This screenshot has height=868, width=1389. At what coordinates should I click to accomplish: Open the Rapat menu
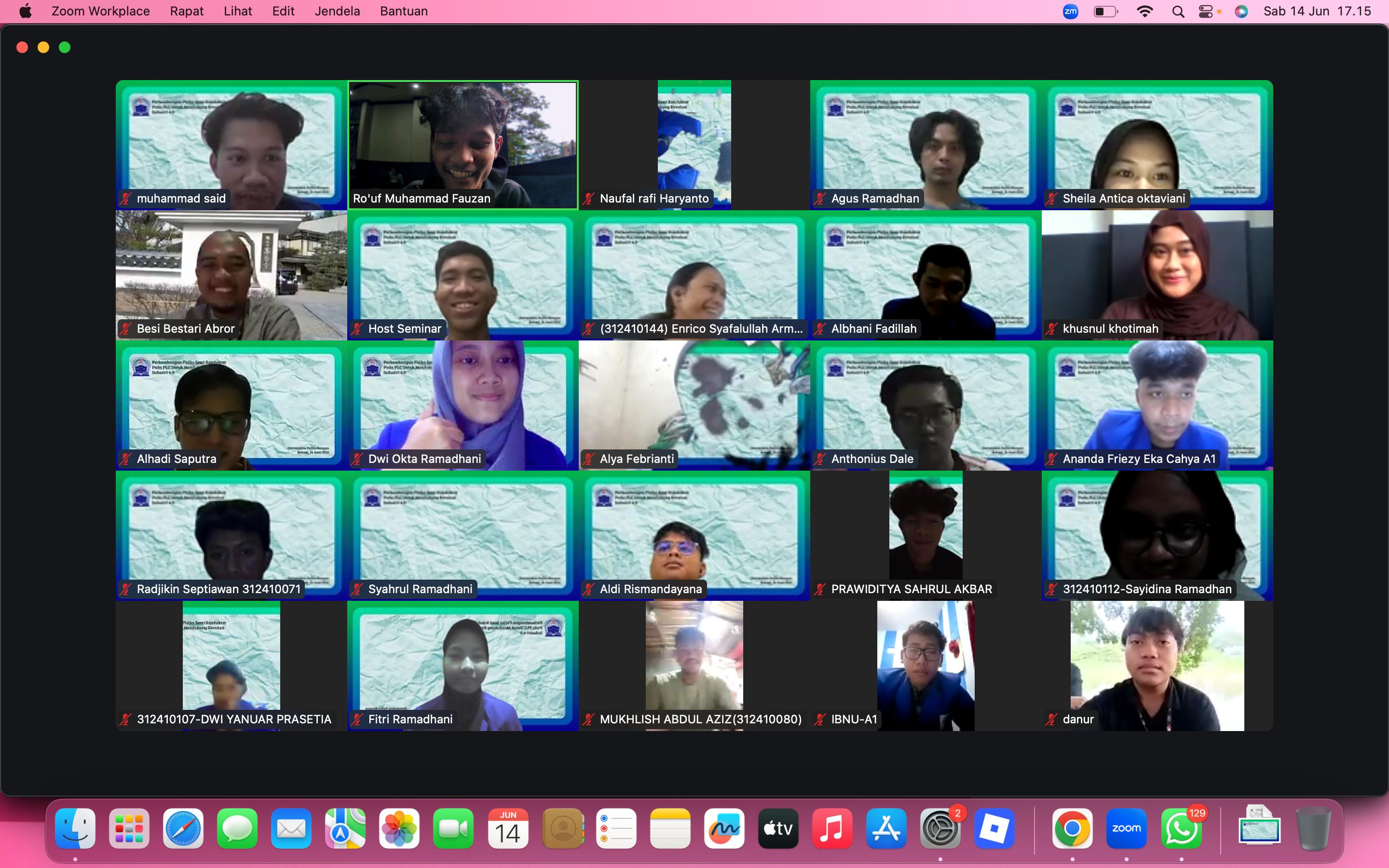tap(187, 12)
